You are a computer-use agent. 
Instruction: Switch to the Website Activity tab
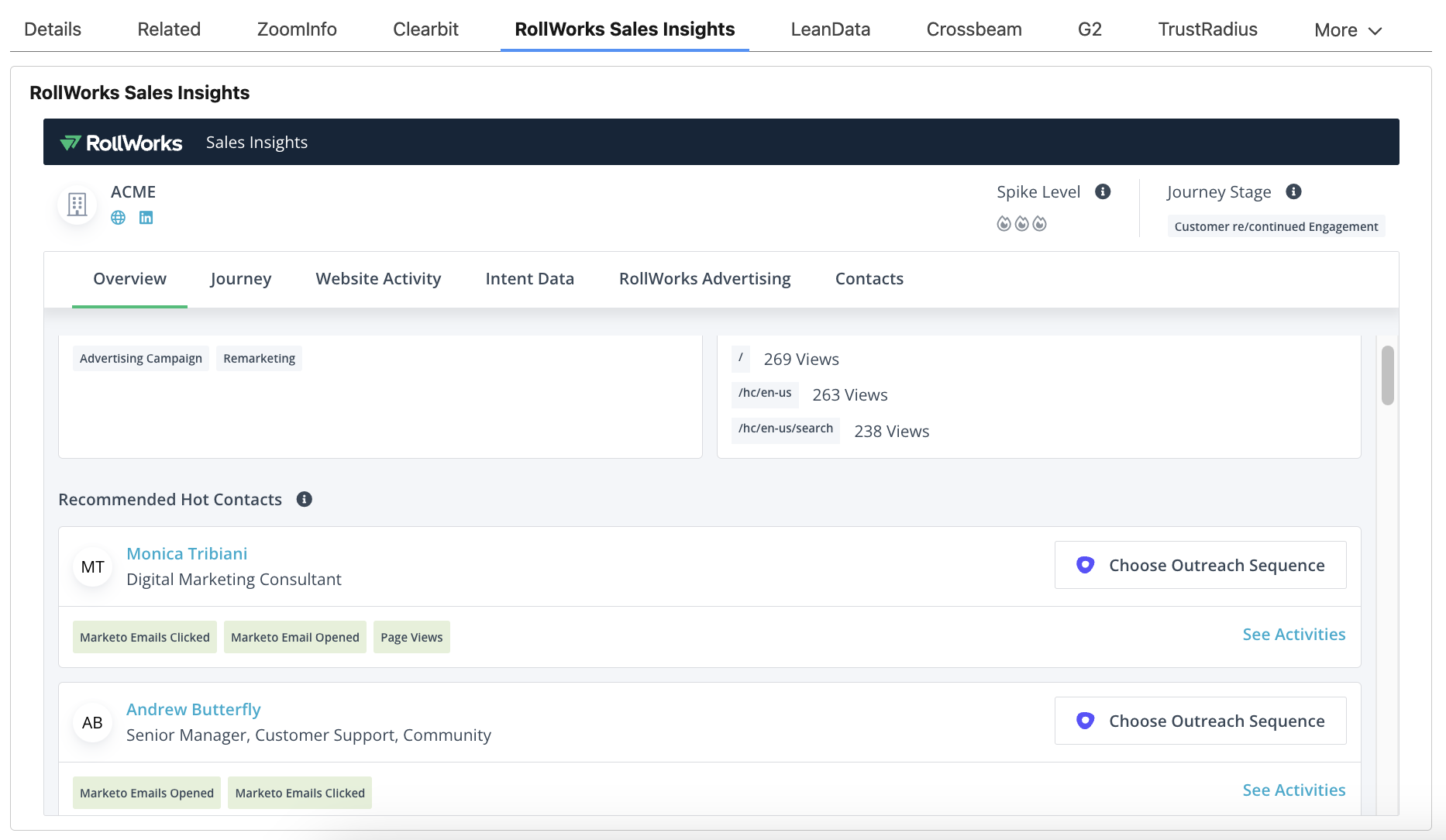[378, 279]
